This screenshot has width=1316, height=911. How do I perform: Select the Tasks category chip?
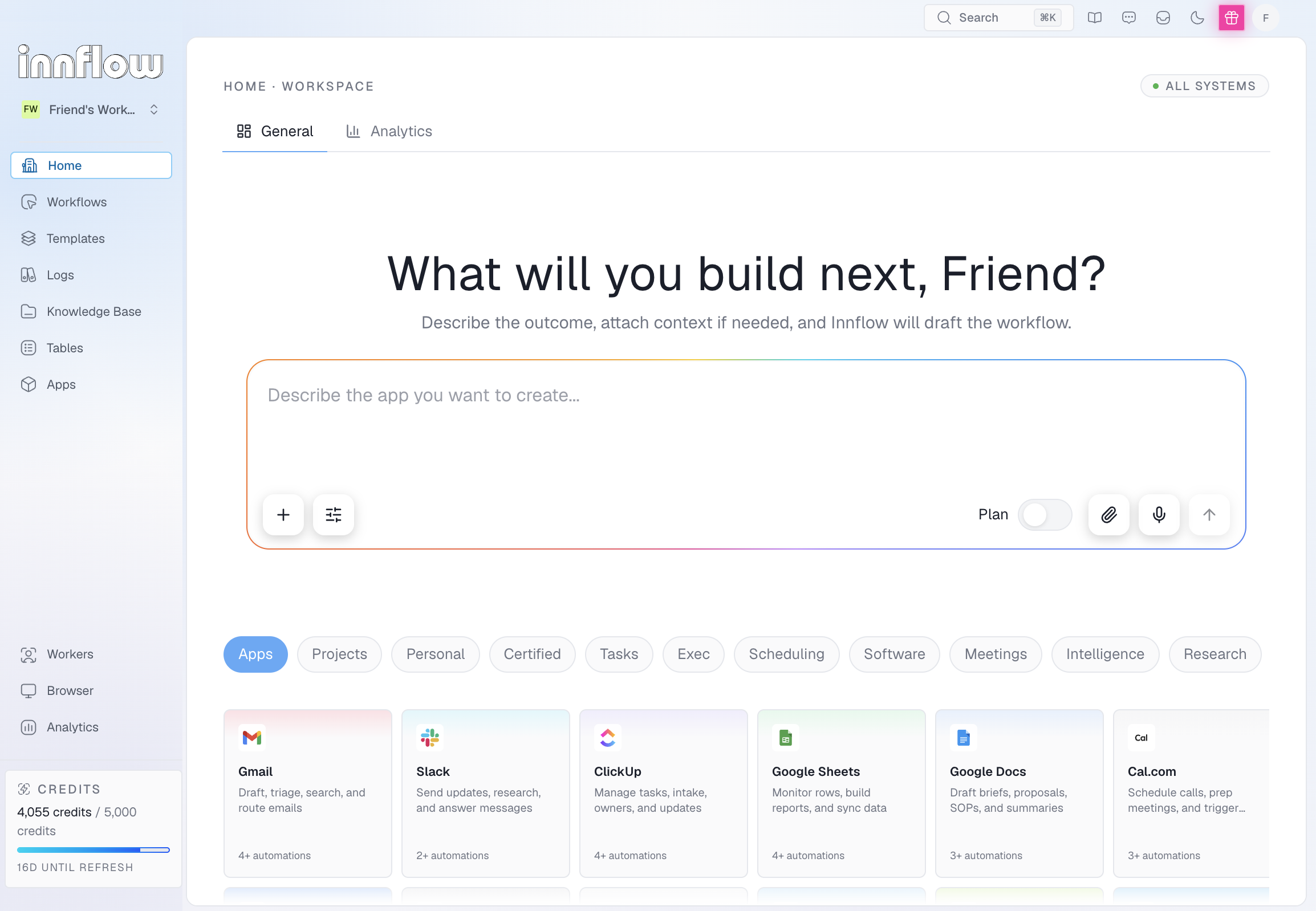(x=619, y=654)
